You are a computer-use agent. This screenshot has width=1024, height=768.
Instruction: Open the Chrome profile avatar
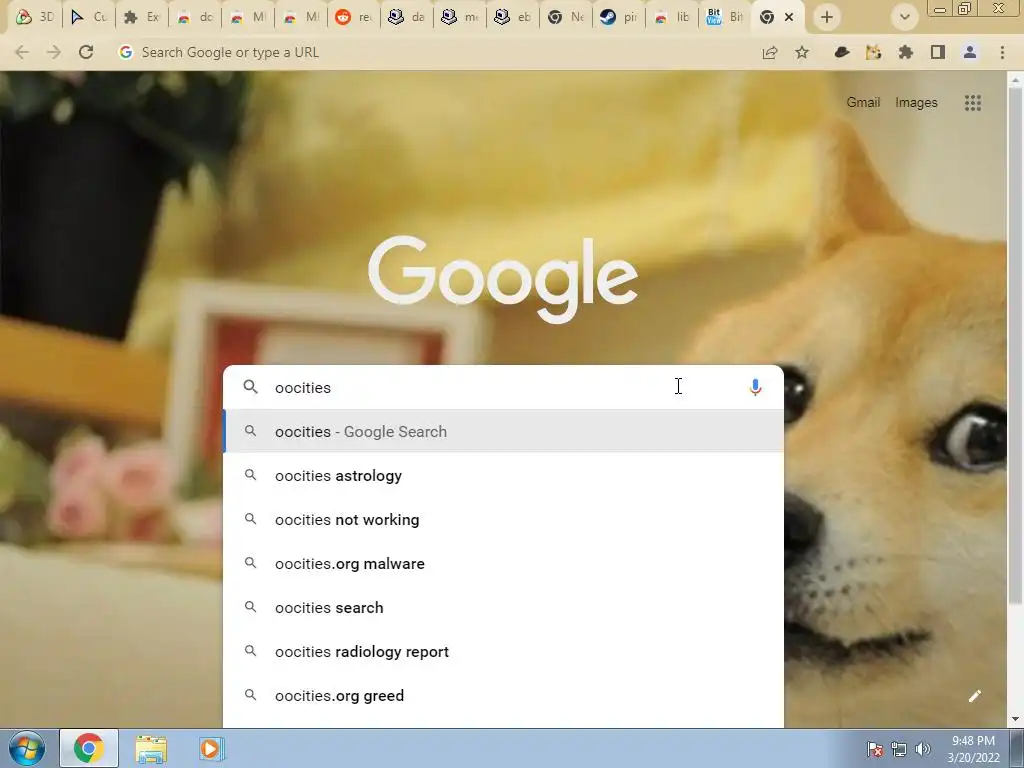(x=970, y=52)
